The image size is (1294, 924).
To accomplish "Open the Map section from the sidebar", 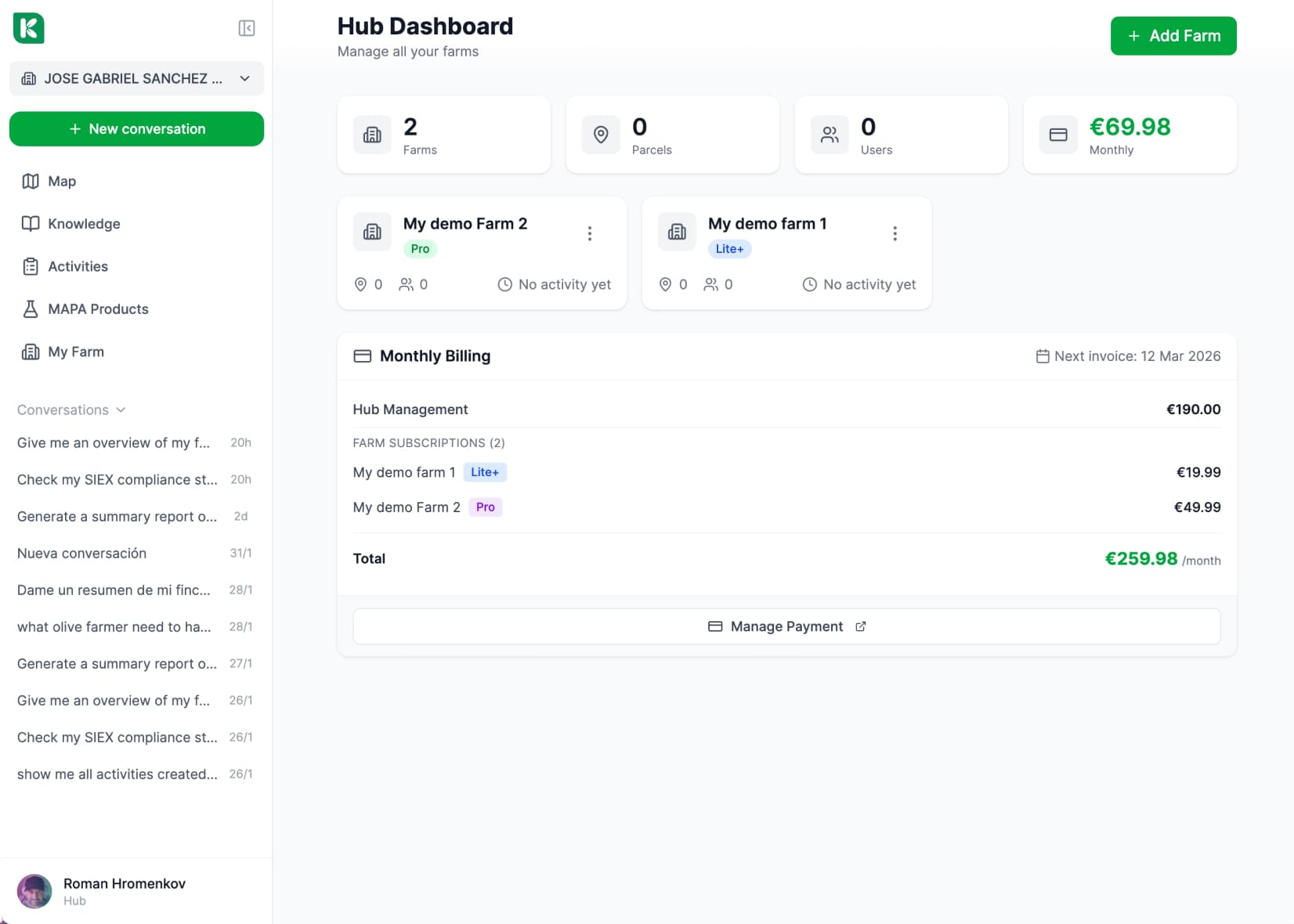I will [61, 181].
